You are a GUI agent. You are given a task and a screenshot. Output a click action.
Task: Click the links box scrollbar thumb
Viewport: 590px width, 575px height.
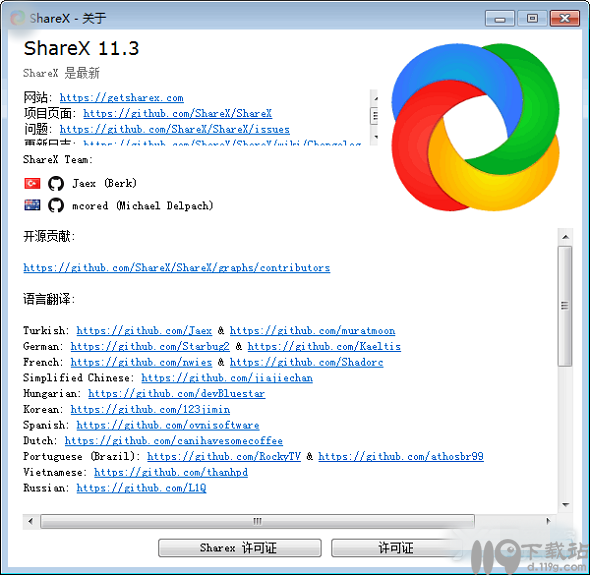(x=374, y=116)
